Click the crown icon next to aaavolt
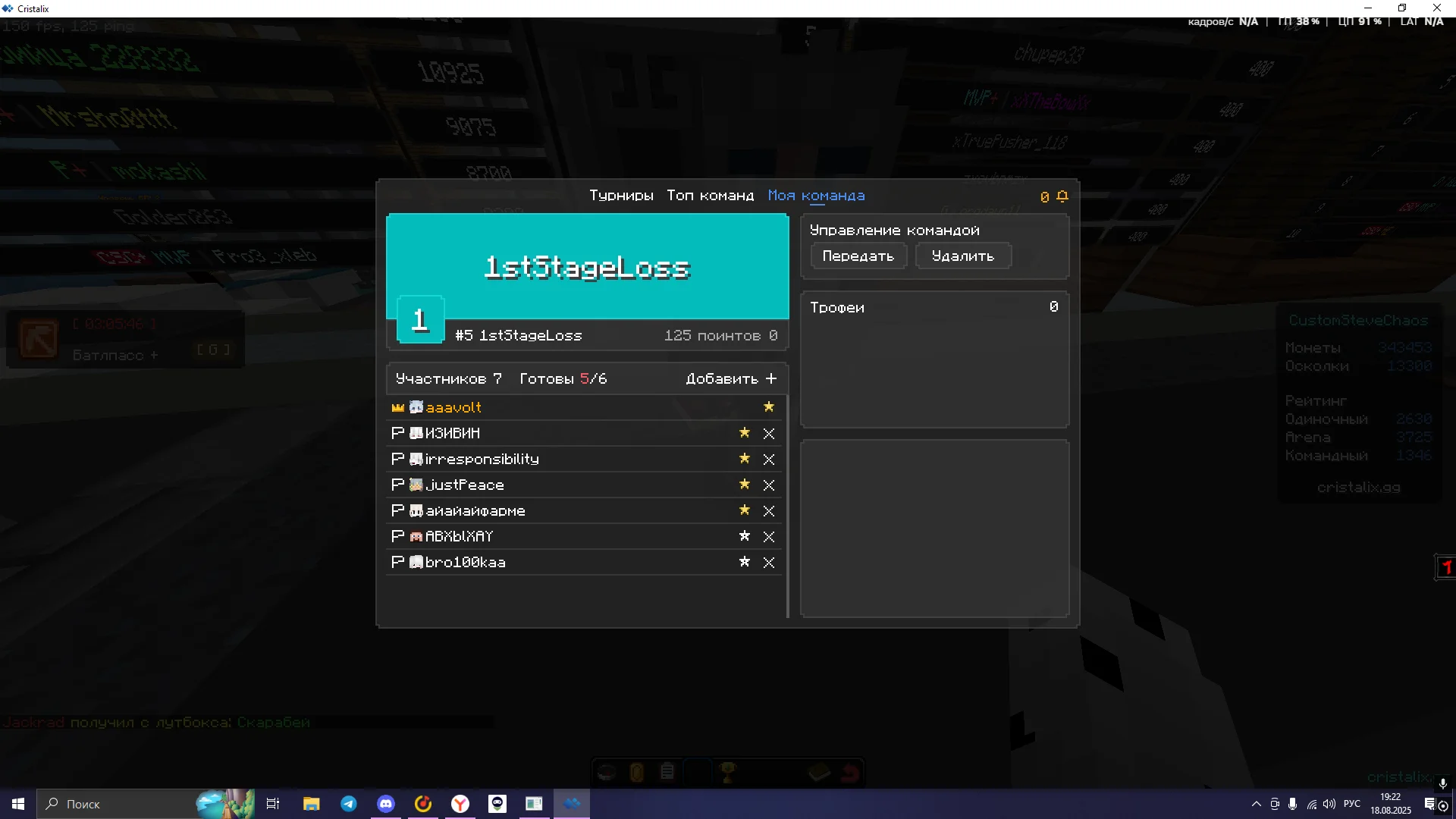 coord(397,408)
